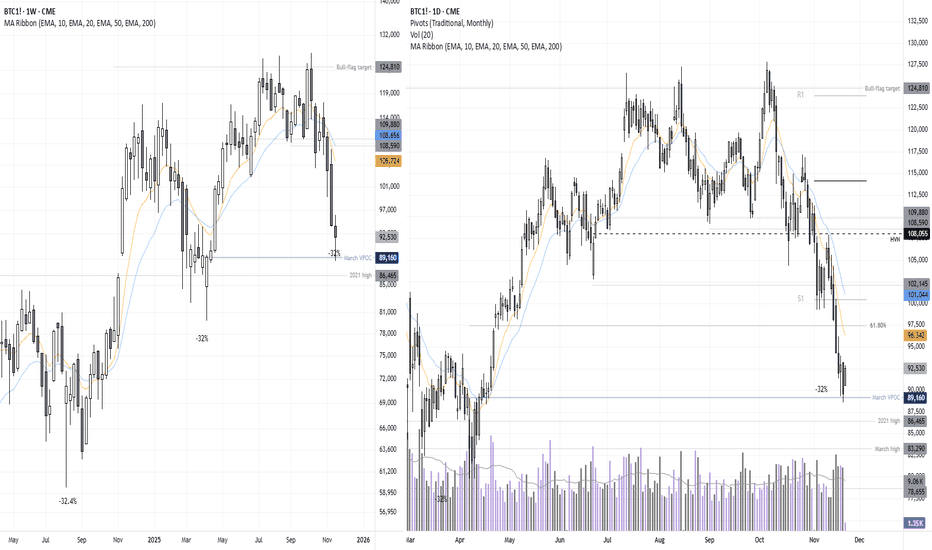932x550 pixels.
Task: Click the S1 pivot label
Action: [800, 298]
